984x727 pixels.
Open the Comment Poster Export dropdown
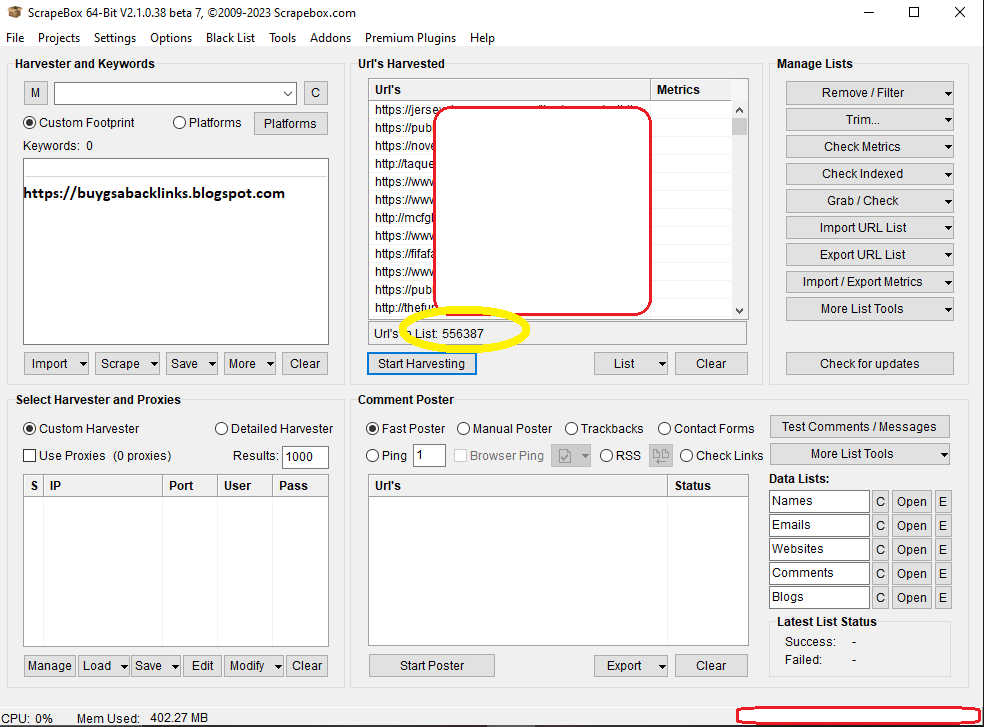coord(662,666)
